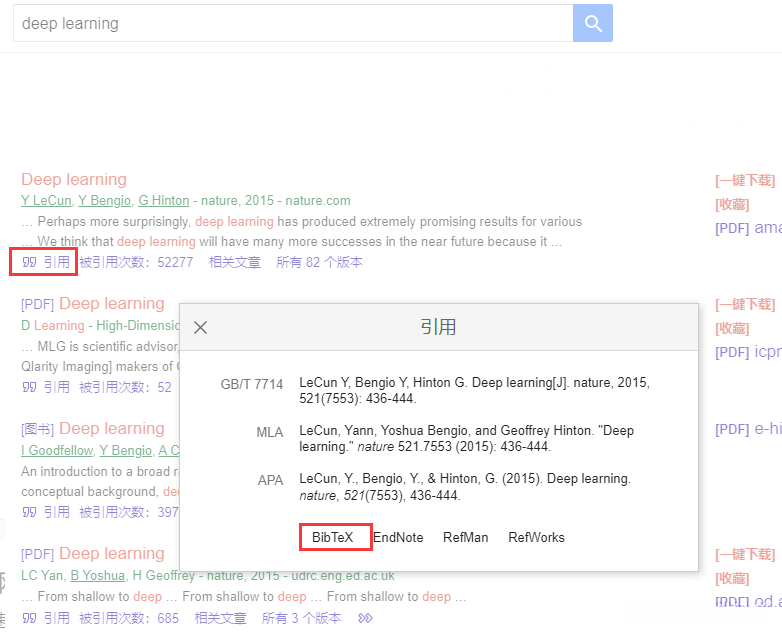Open author link Y Bengio in first result
782x633 pixels.
104,201
